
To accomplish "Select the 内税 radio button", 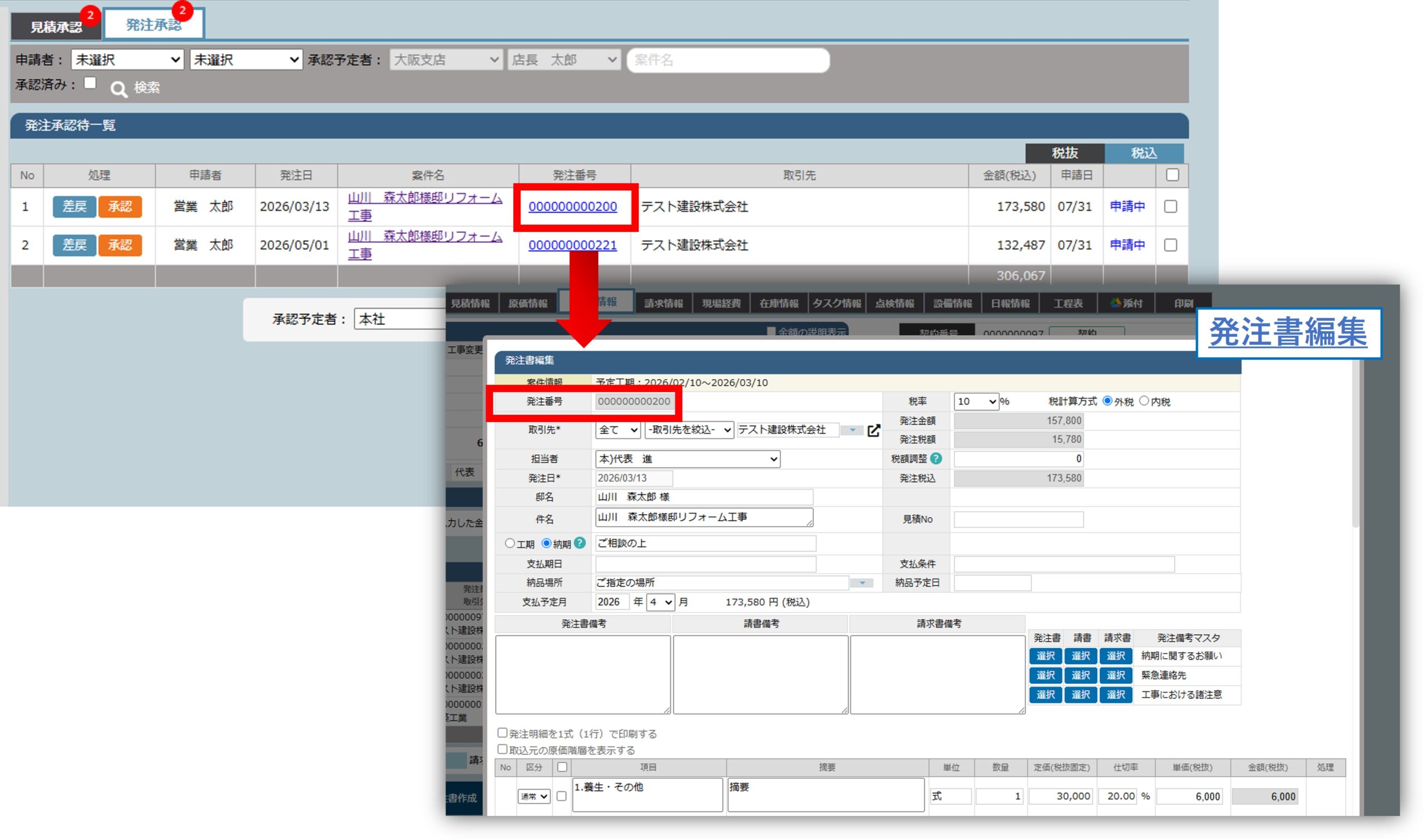I will click(x=1144, y=401).
